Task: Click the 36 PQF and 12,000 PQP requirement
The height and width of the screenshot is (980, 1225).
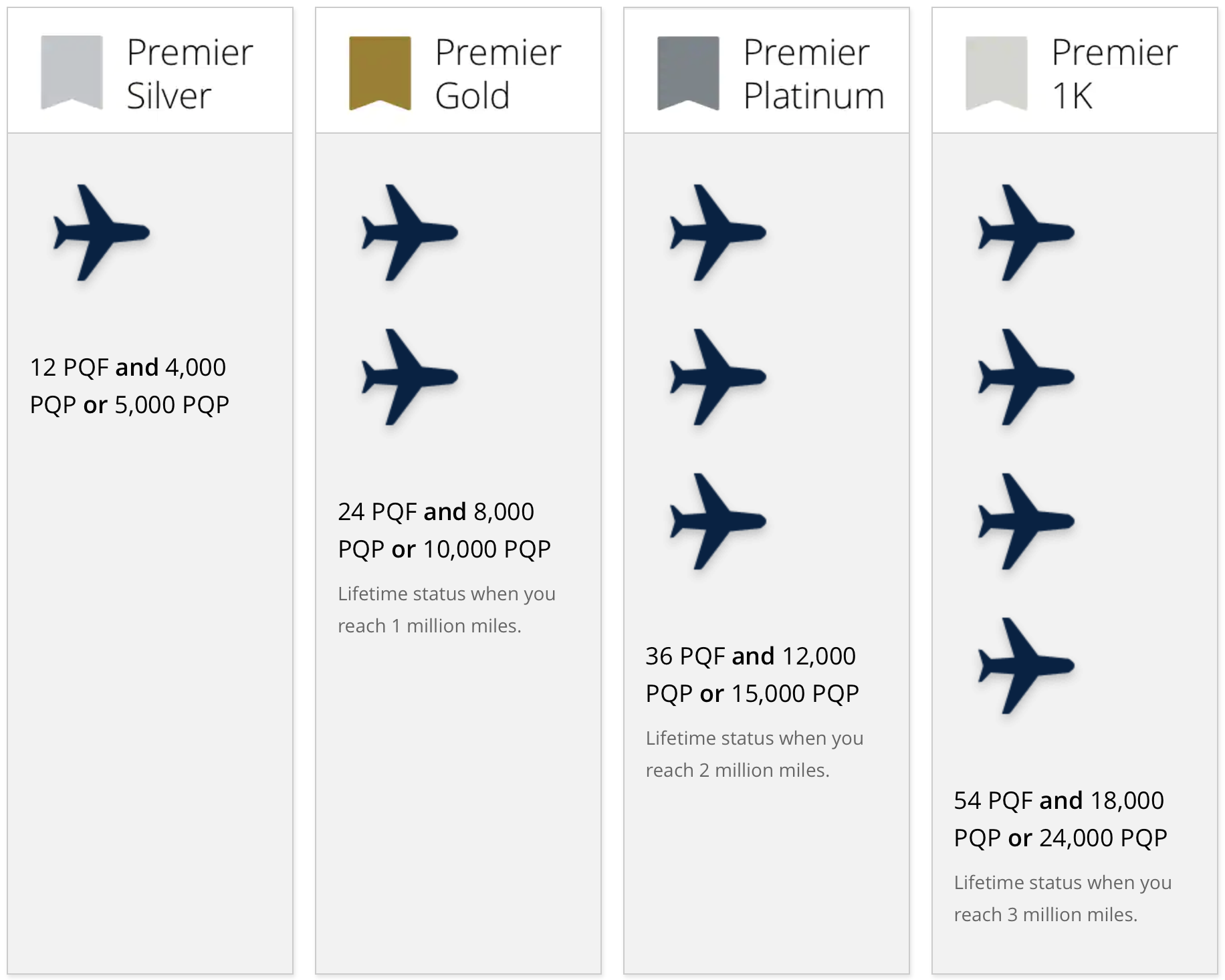Action: pos(752,675)
